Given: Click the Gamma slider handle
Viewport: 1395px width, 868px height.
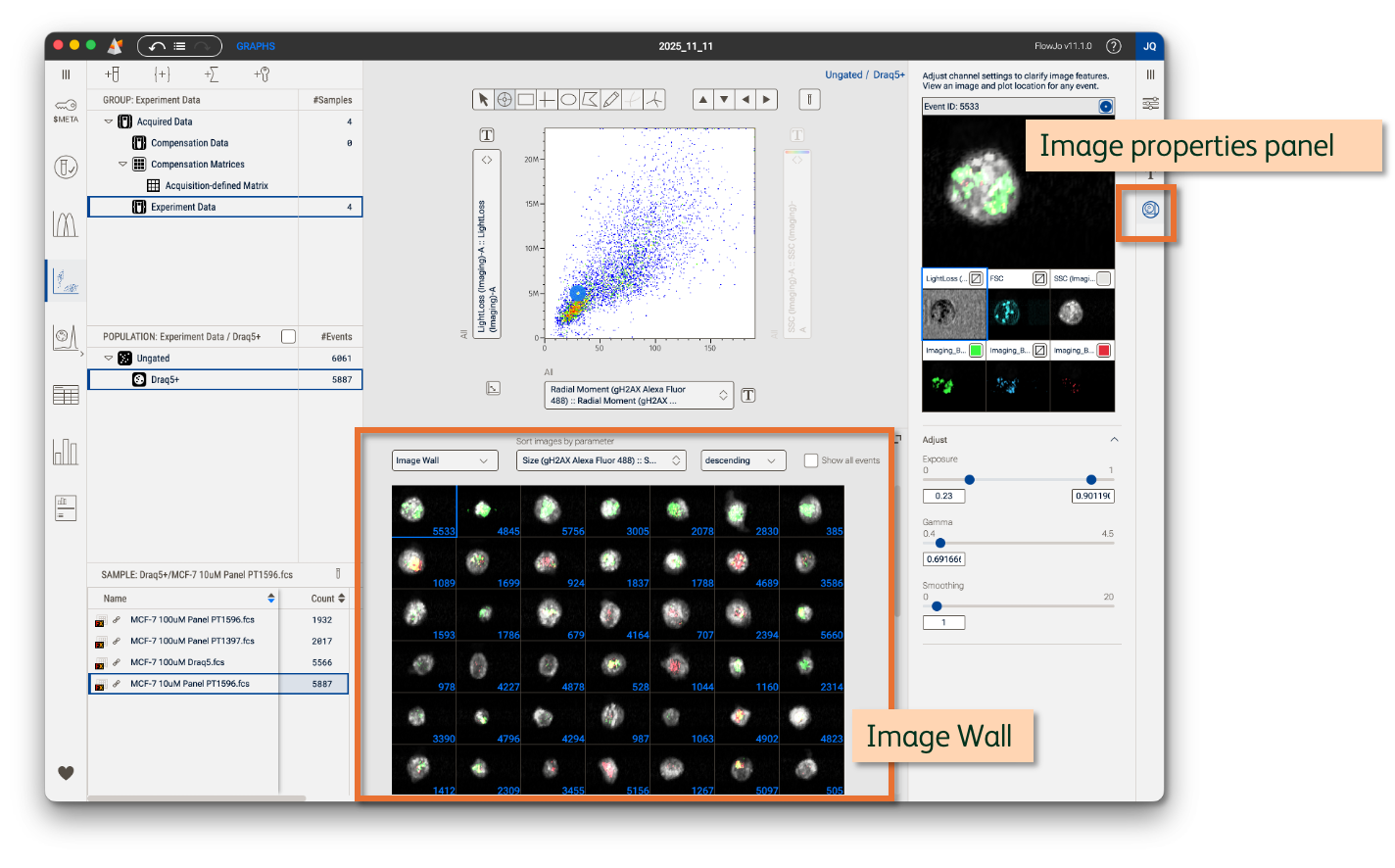Looking at the screenshot, I should 940,543.
